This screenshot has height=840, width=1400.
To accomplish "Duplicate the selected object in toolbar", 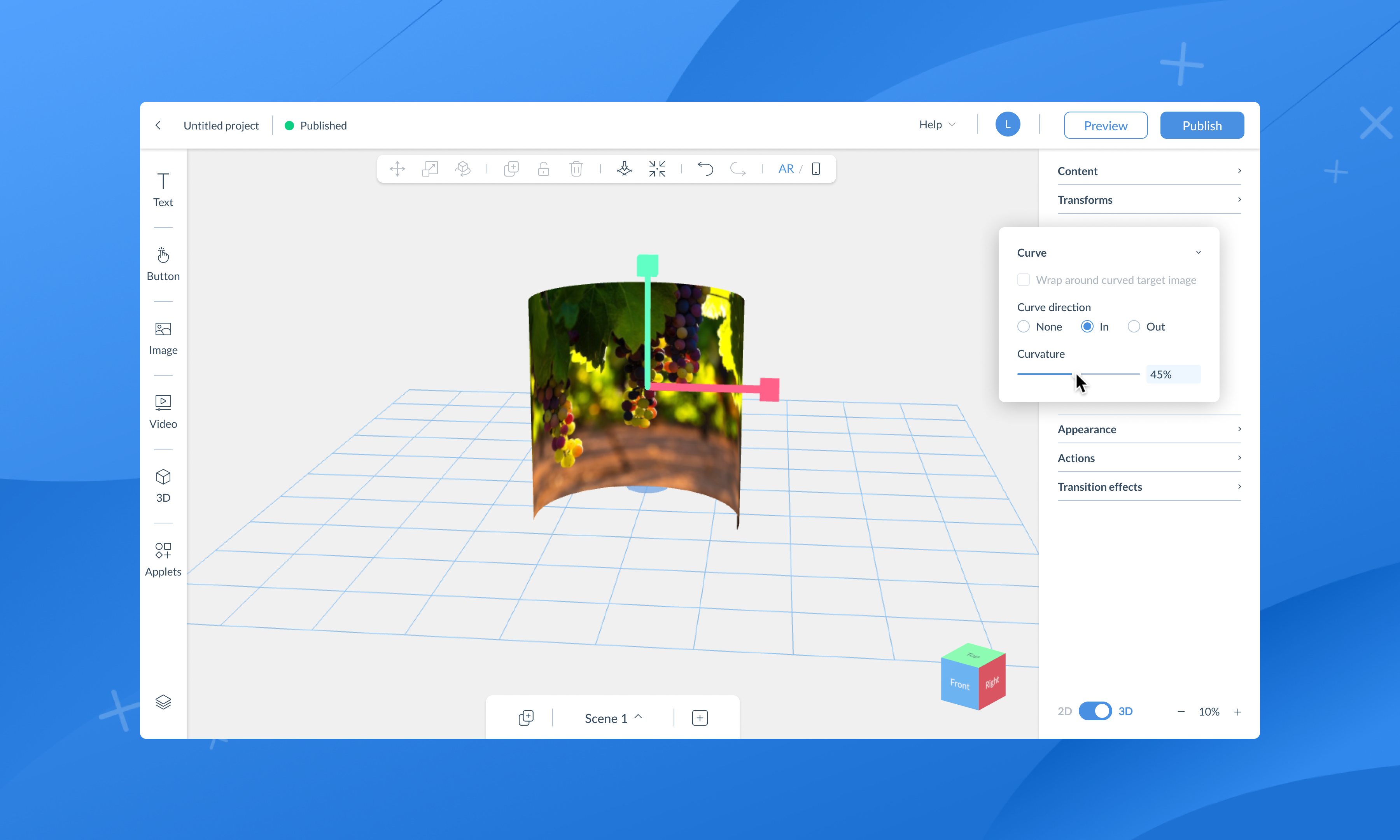I will (511, 169).
